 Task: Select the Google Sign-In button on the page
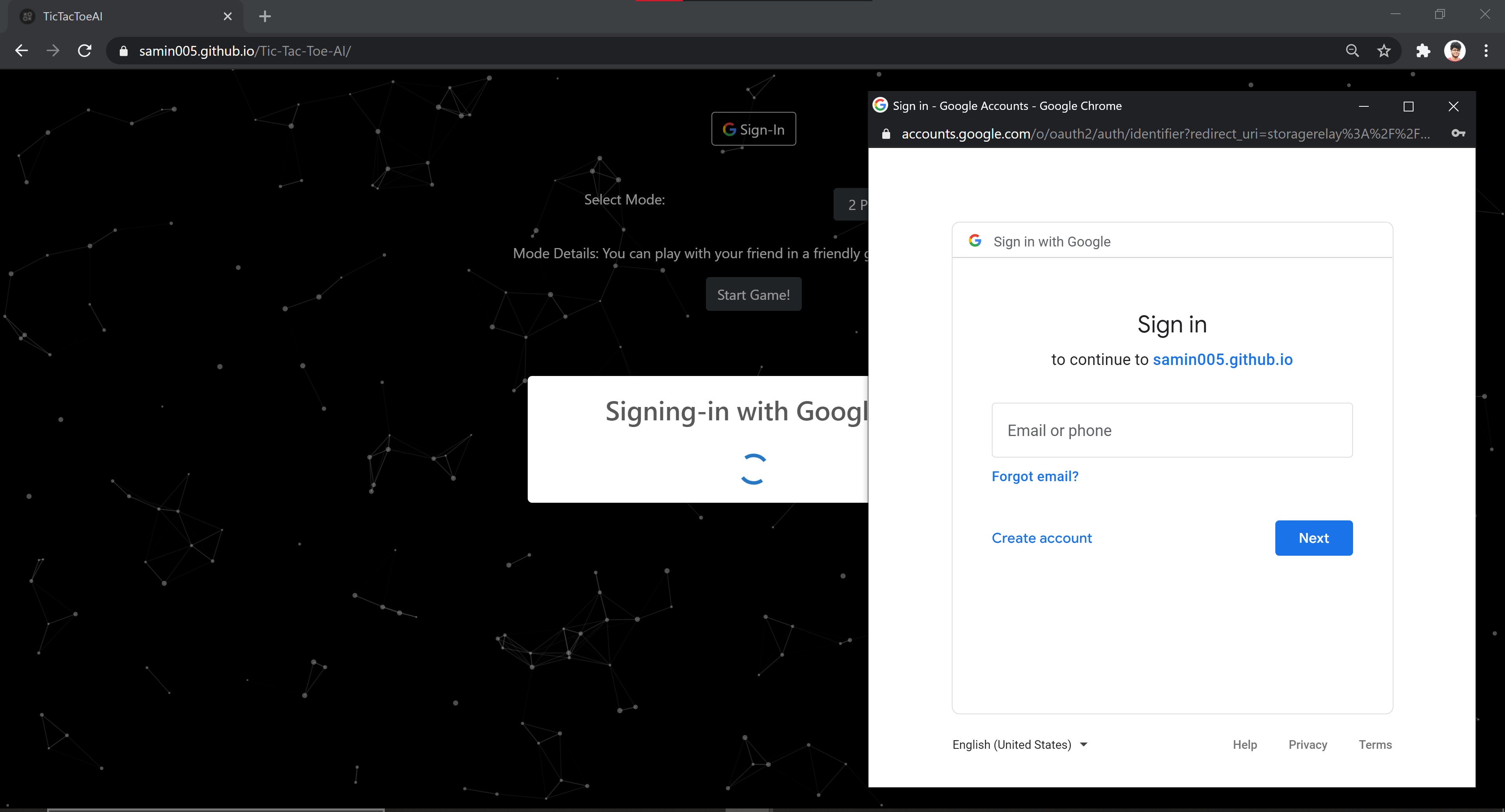[753, 128]
